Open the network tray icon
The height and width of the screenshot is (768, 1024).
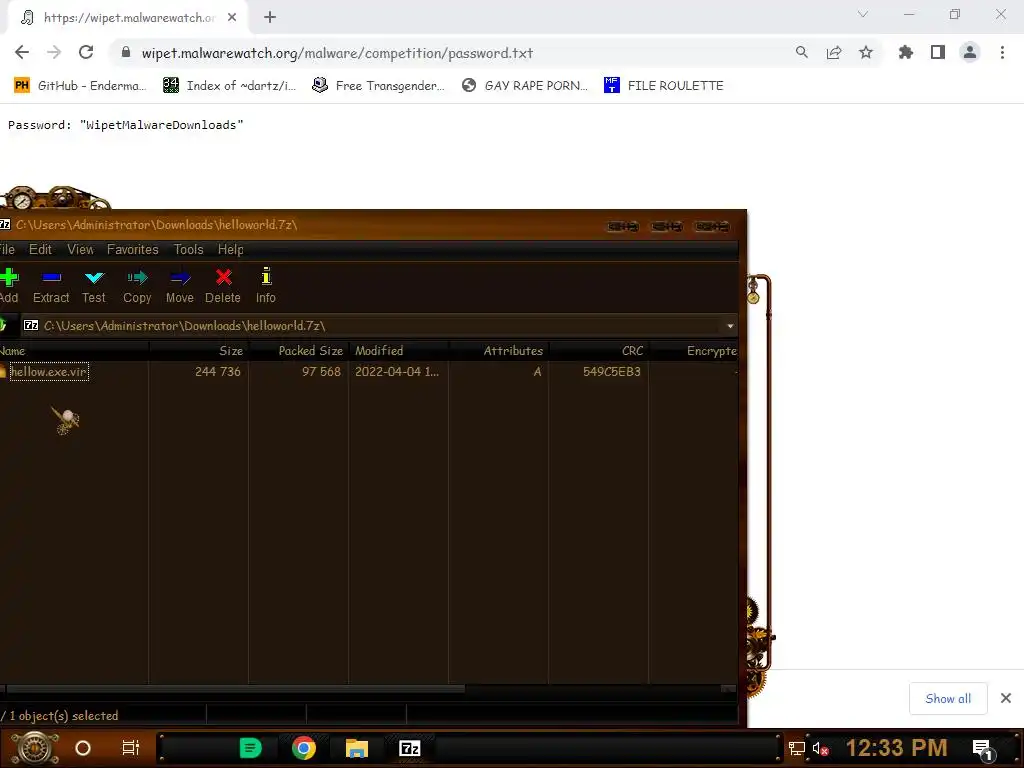797,748
